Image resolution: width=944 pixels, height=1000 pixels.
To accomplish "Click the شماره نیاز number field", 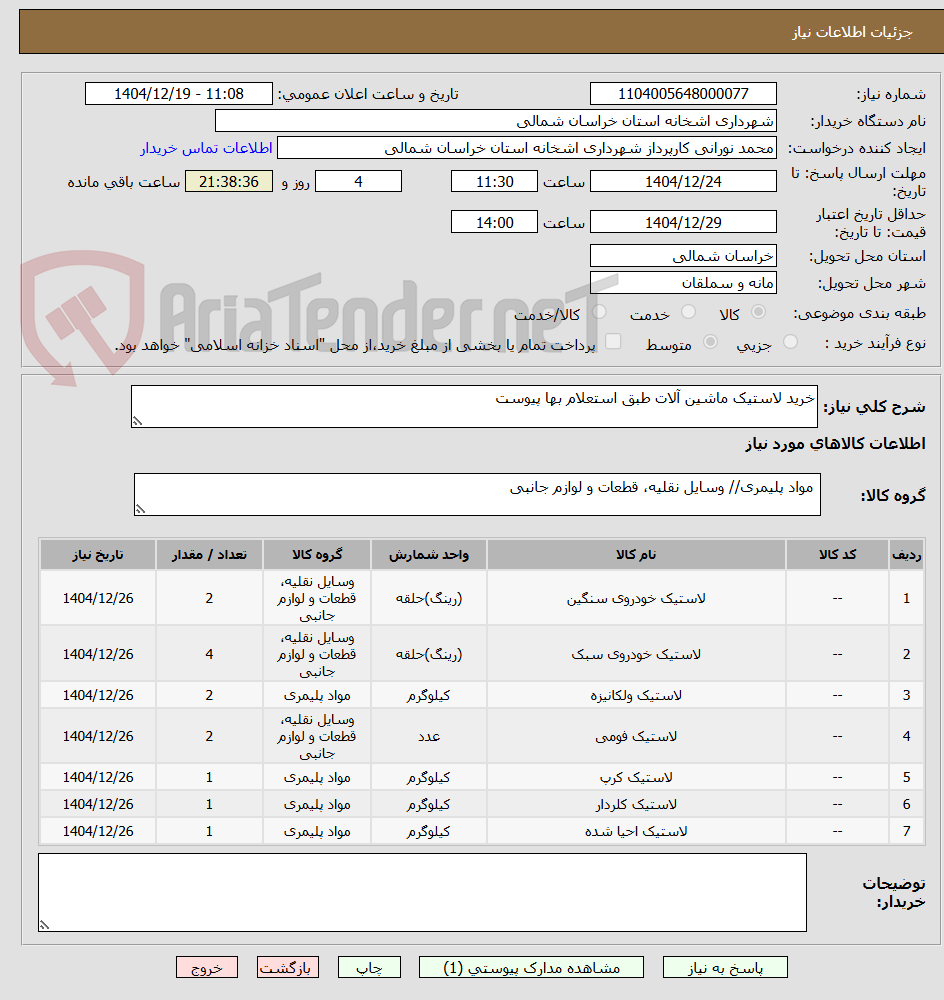I will pyautogui.click(x=683, y=94).
